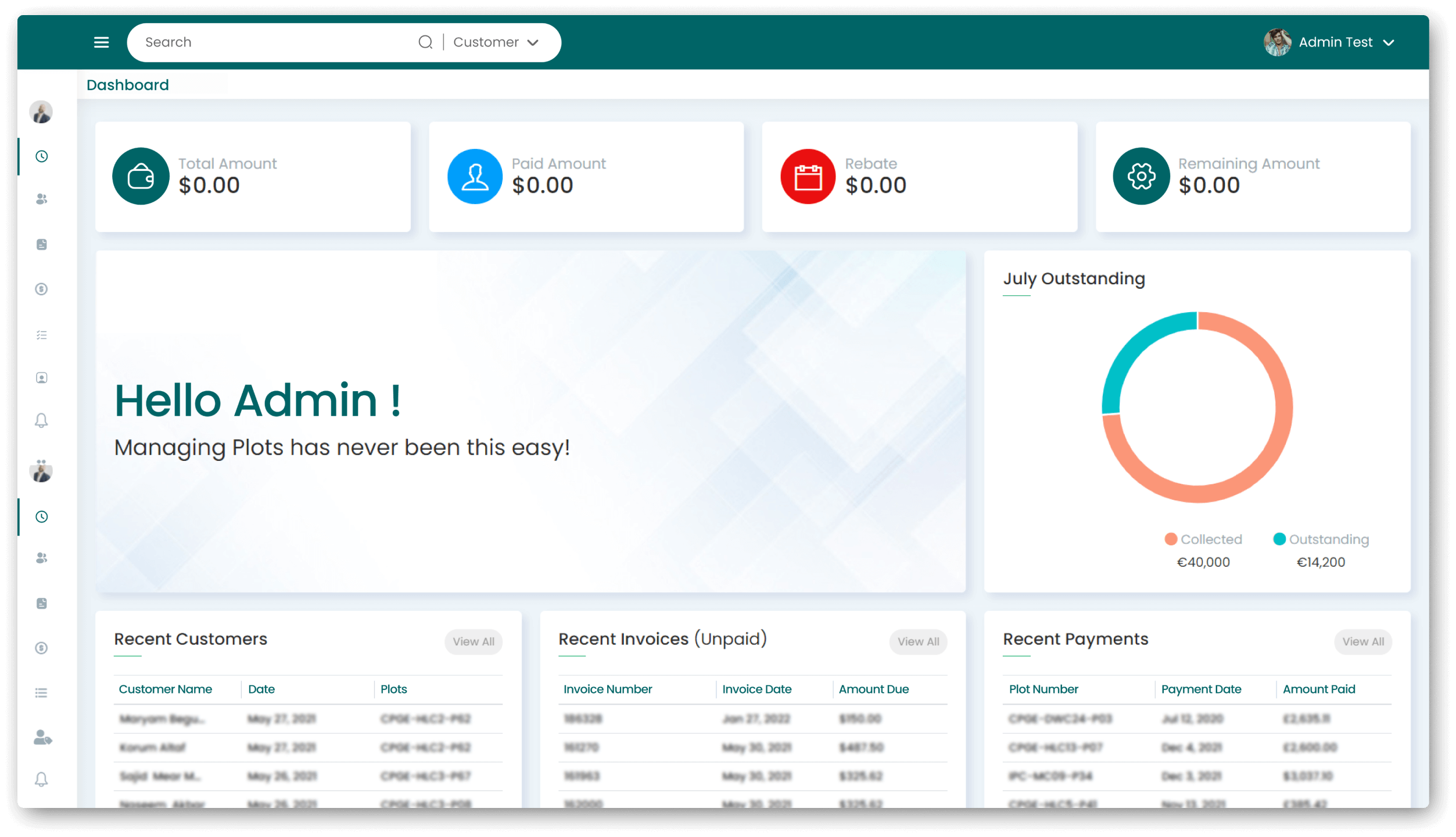The image size is (1456, 837).
Task: Toggle the Outstanding legend item
Action: [1321, 539]
